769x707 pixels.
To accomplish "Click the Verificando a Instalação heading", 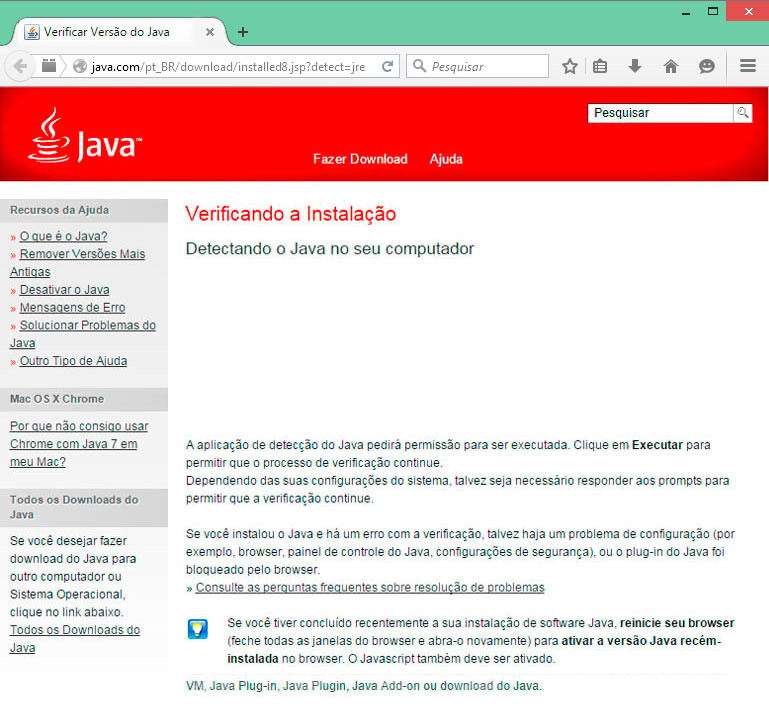I will coord(290,214).
